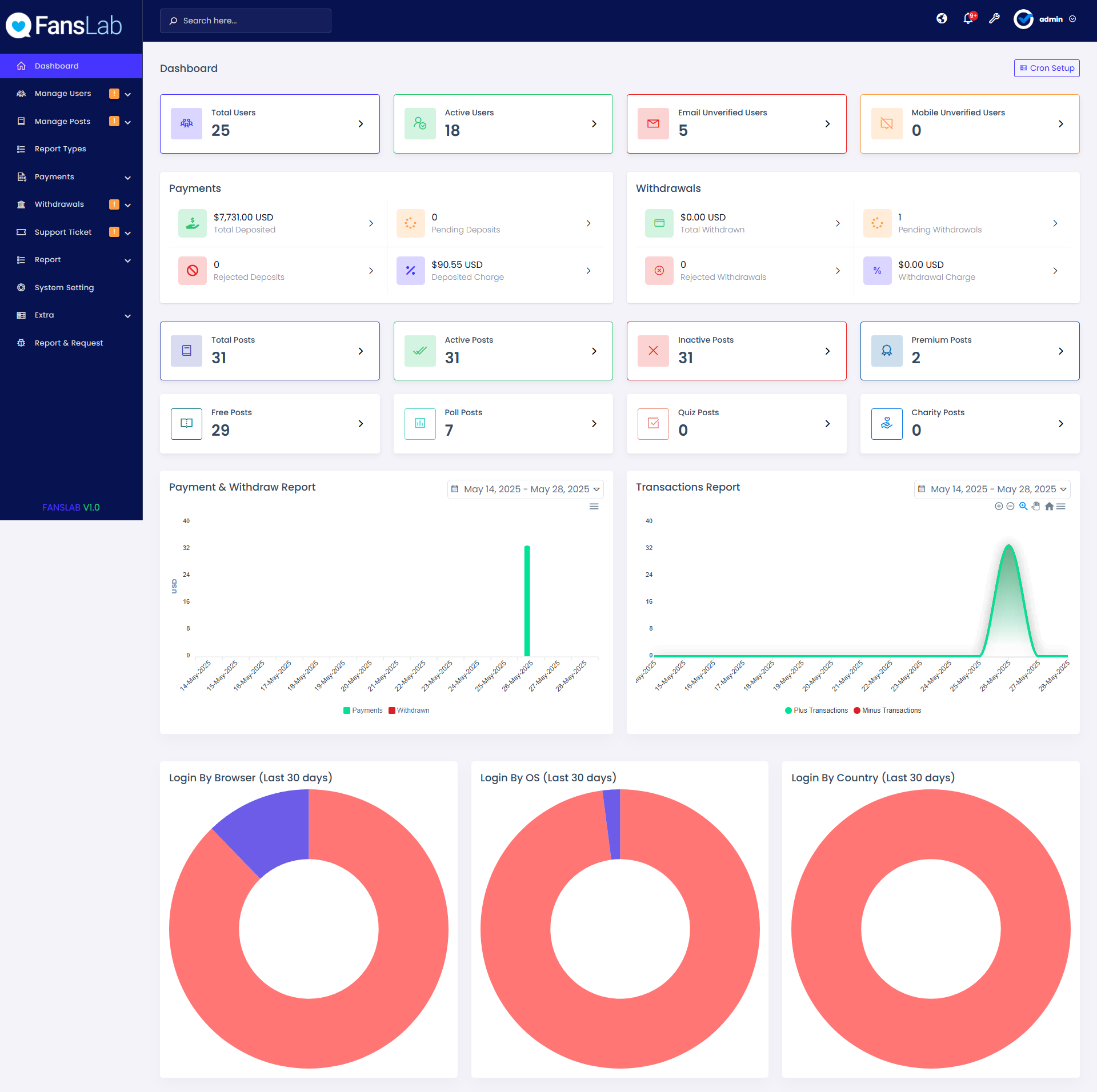The image size is (1097, 1092).
Task: Open the language globe icon in the header
Action: pyautogui.click(x=941, y=19)
